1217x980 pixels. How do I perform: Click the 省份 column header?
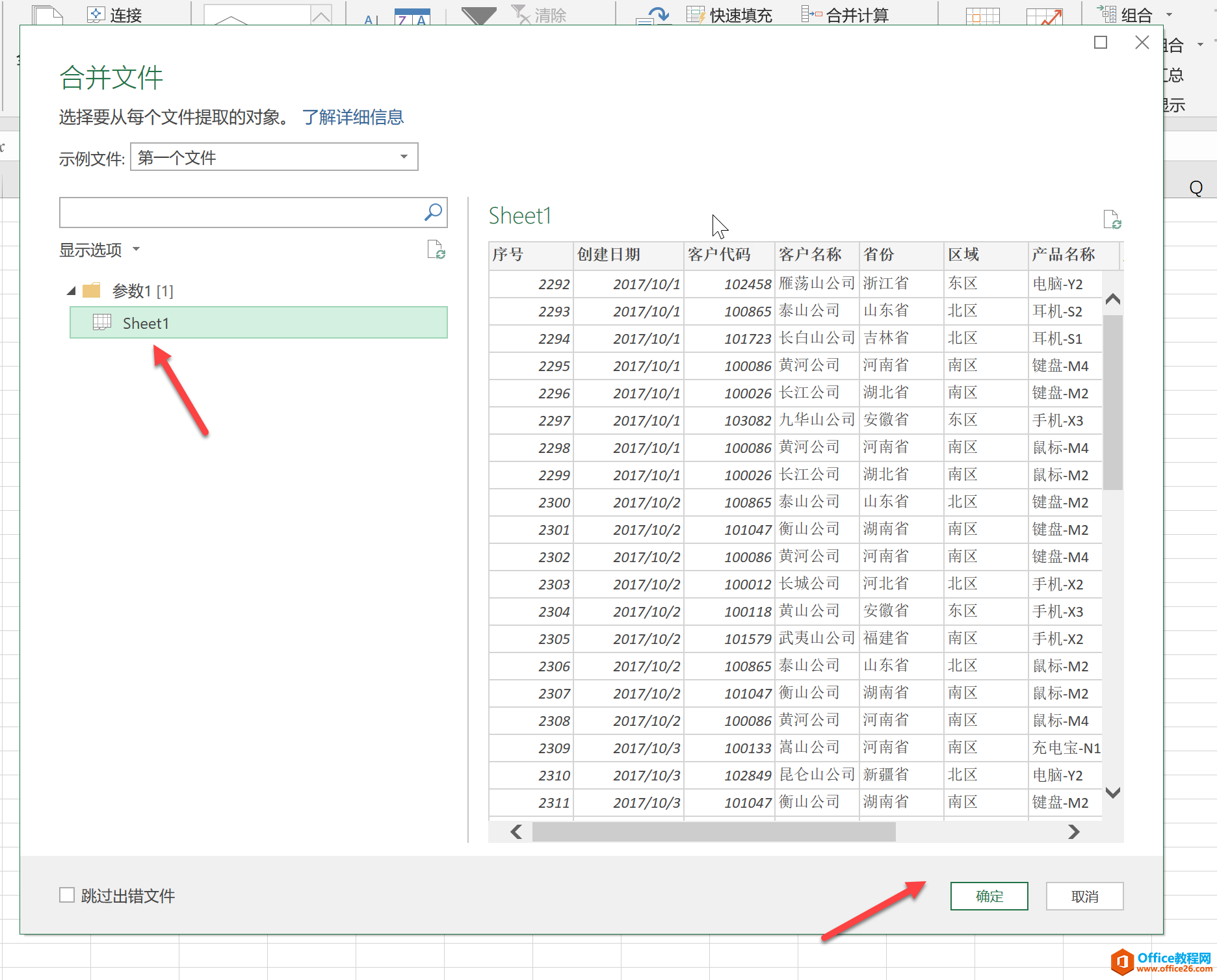[902, 255]
